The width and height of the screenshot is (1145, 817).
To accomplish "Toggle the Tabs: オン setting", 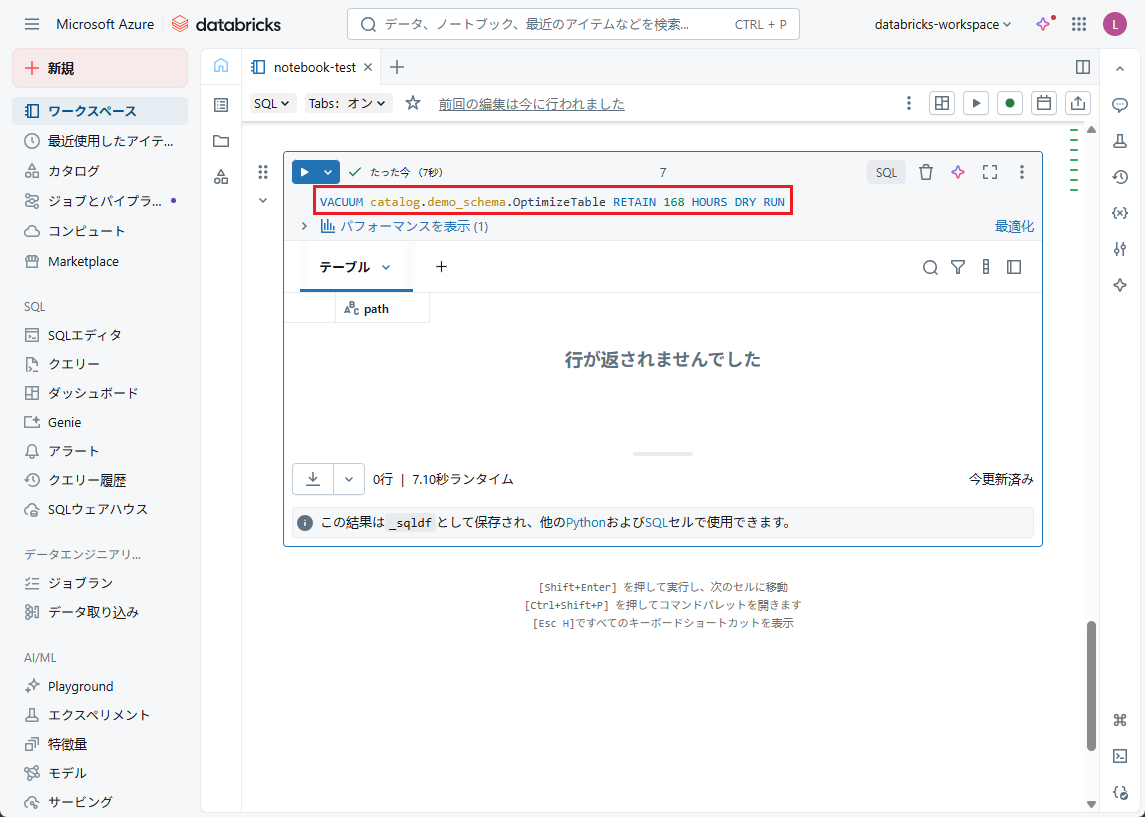I will (x=348, y=103).
